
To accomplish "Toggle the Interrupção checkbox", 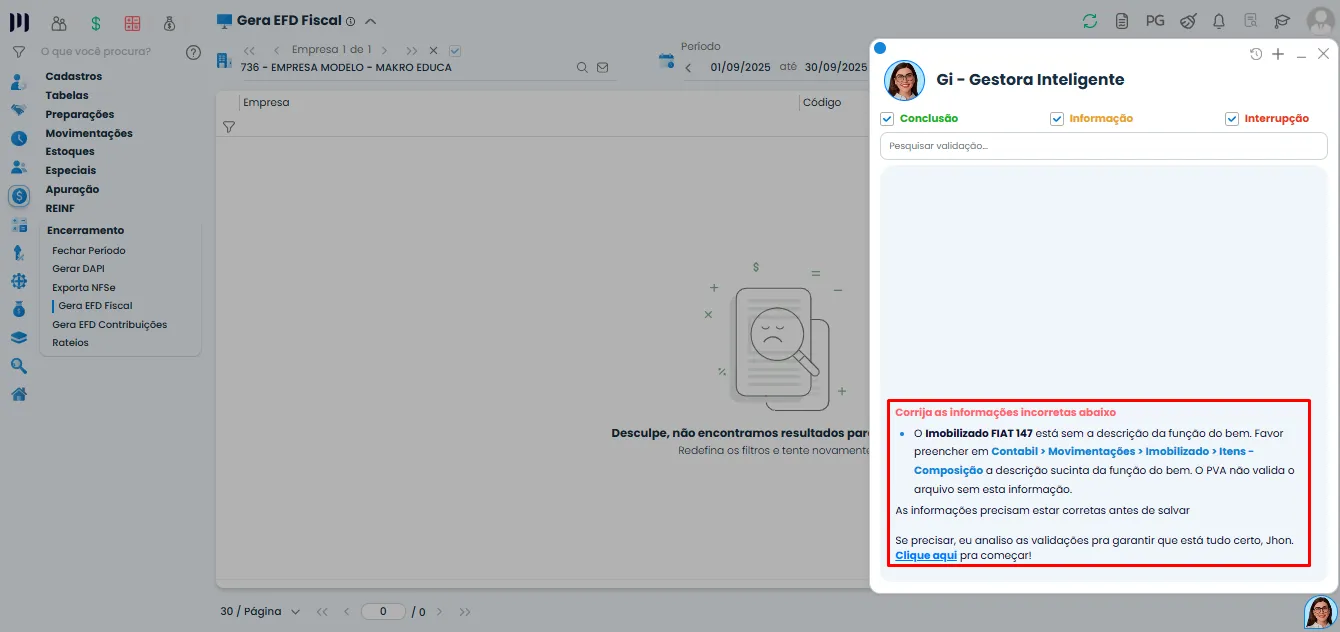I will [1231, 118].
